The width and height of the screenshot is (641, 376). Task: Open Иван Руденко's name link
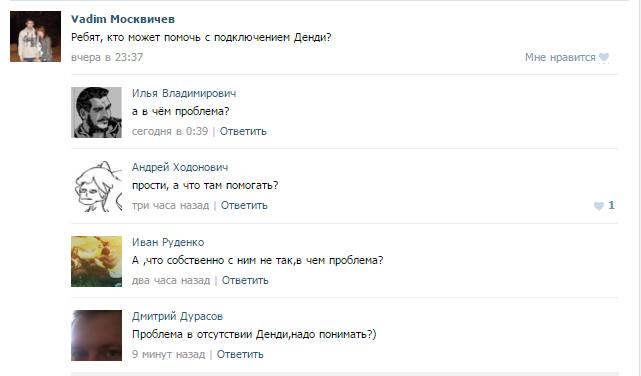(168, 242)
